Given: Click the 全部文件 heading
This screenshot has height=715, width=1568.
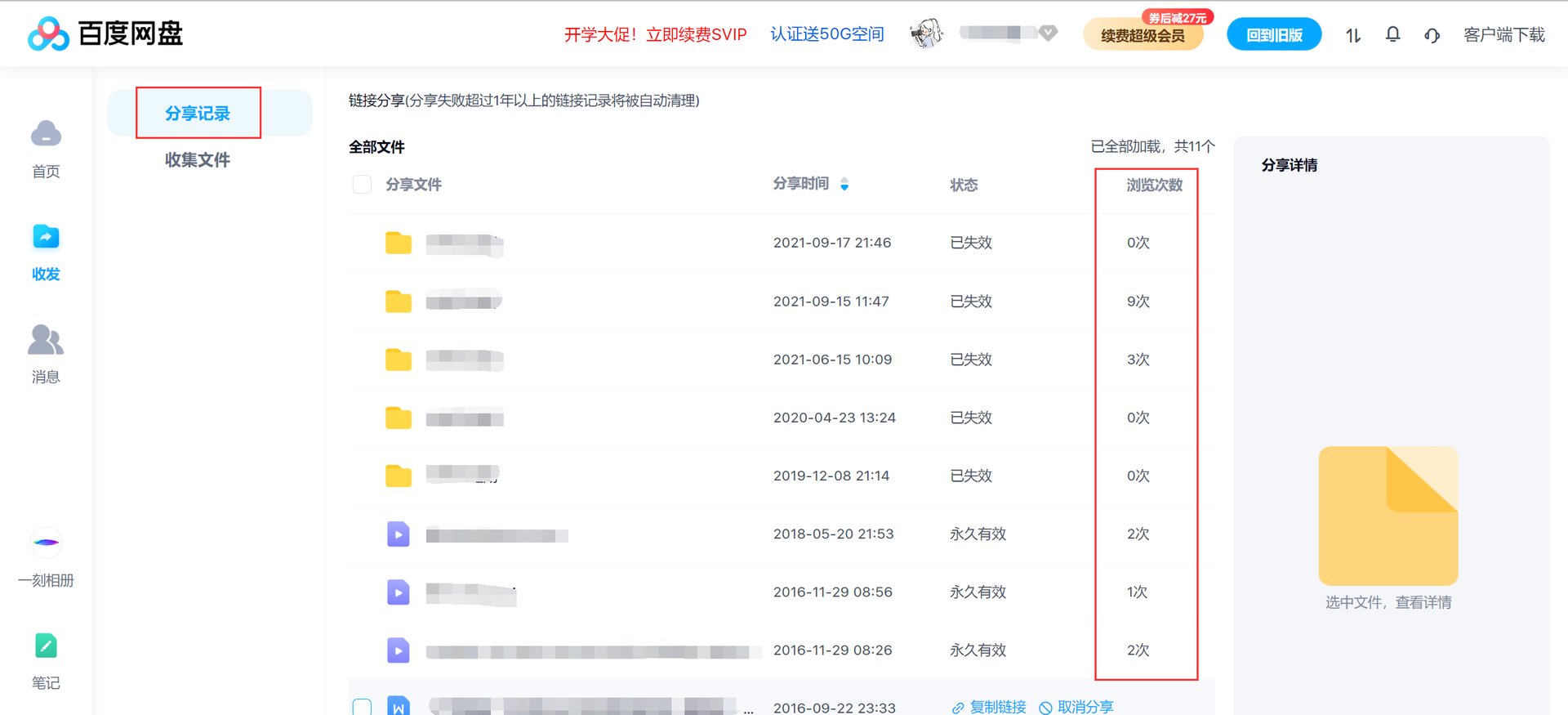Looking at the screenshot, I should [376, 147].
